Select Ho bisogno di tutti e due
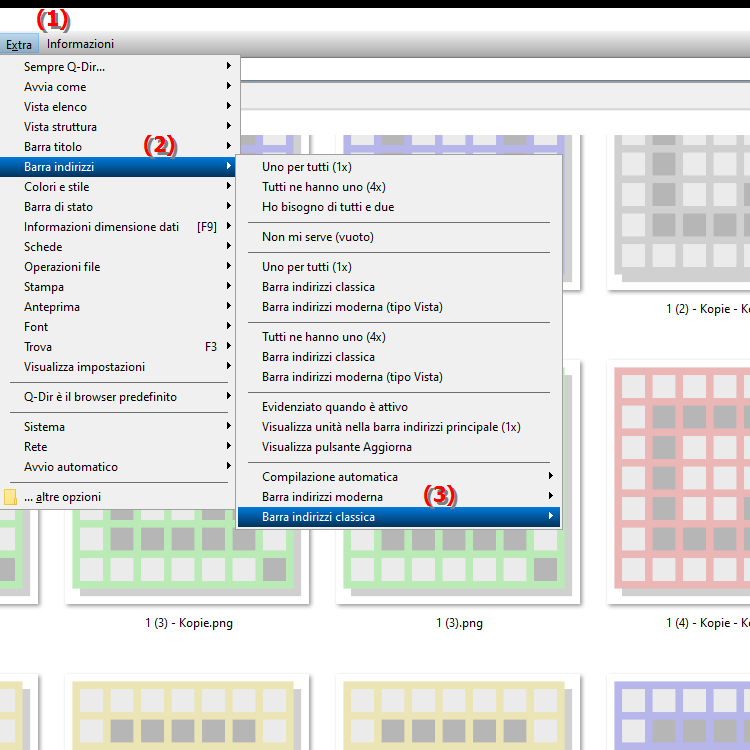This screenshot has height=750, width=750. (x=398, y=207)
